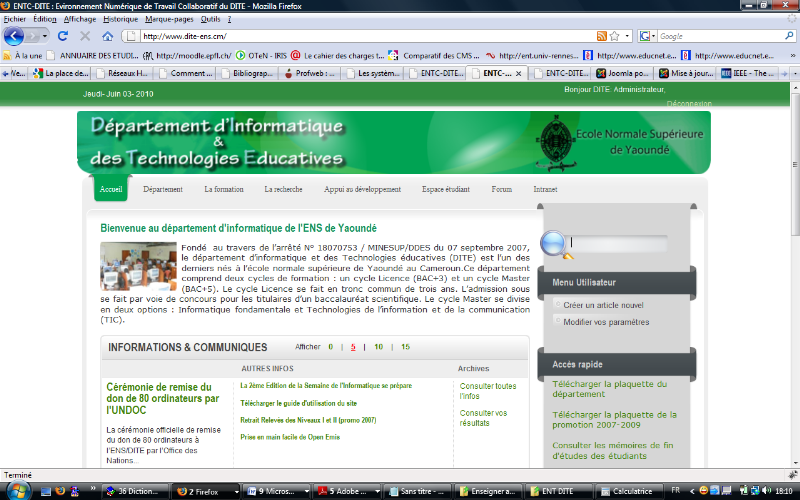Click the RSS feed icon in address bar
800x500 pixels.
[601, 36]
